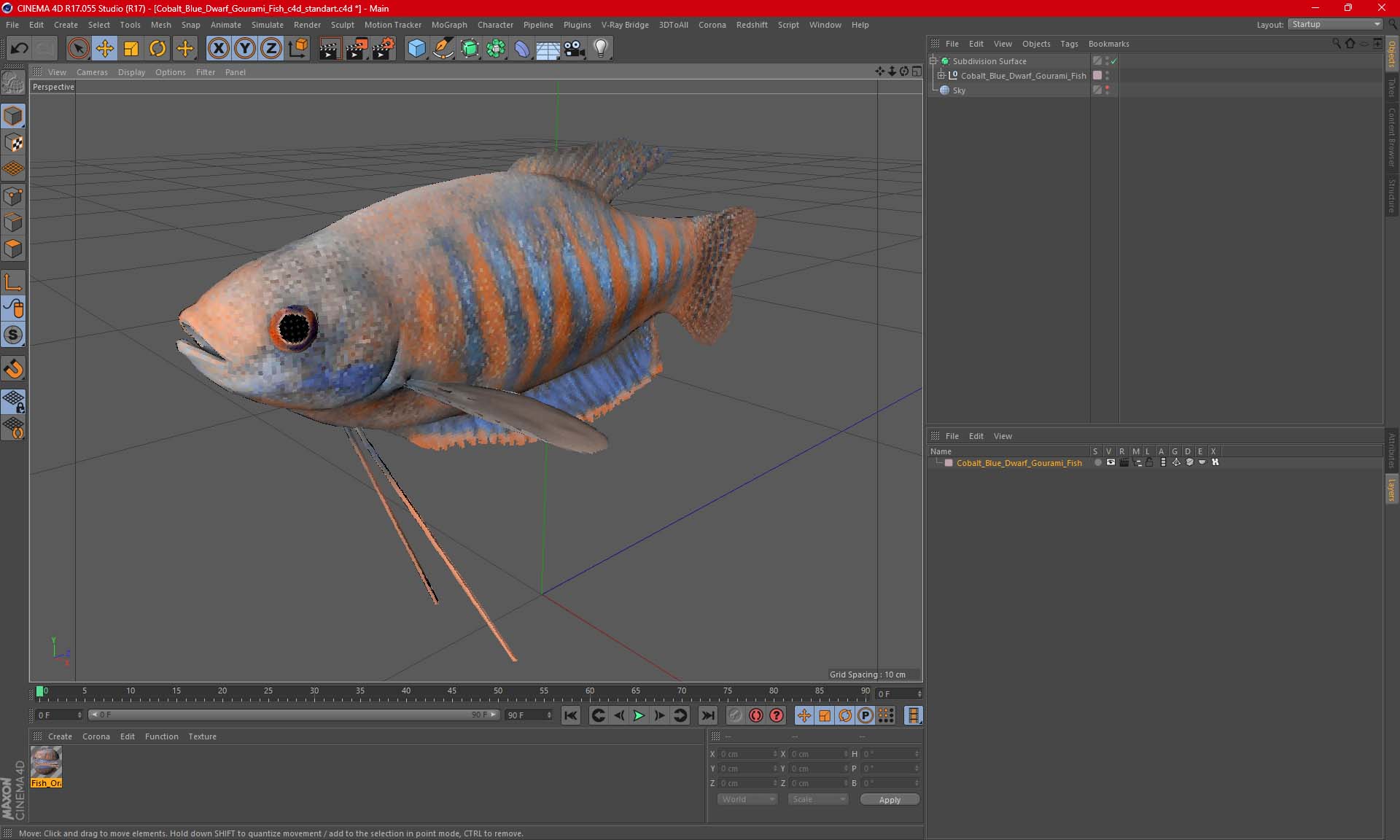Viewport: 1400px width, 840px height.
Task: Click the Undo arrow icon
Action: pyautogui.click(x=19, y=49)
